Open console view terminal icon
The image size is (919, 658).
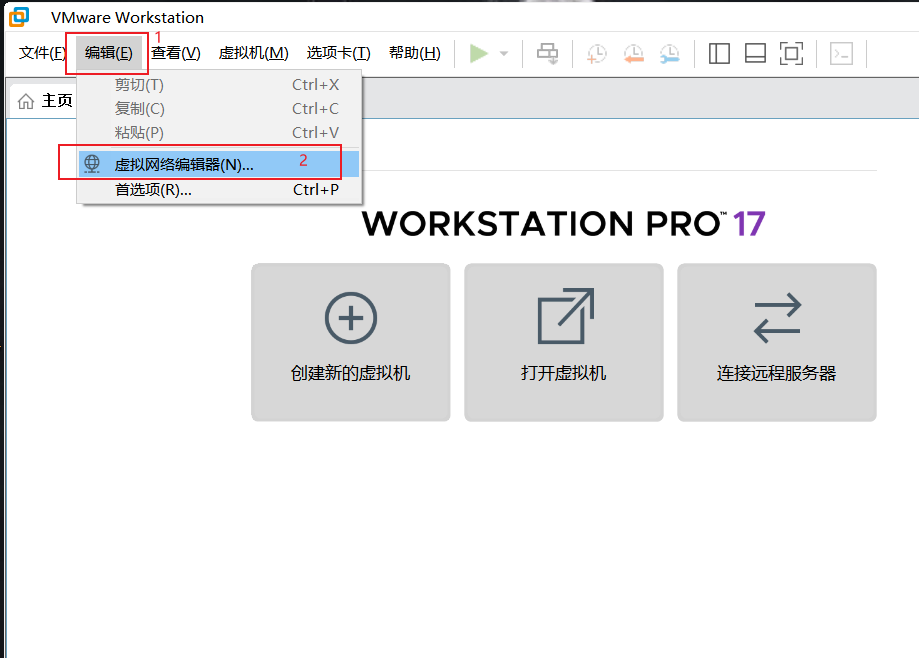tap(842, 53)
